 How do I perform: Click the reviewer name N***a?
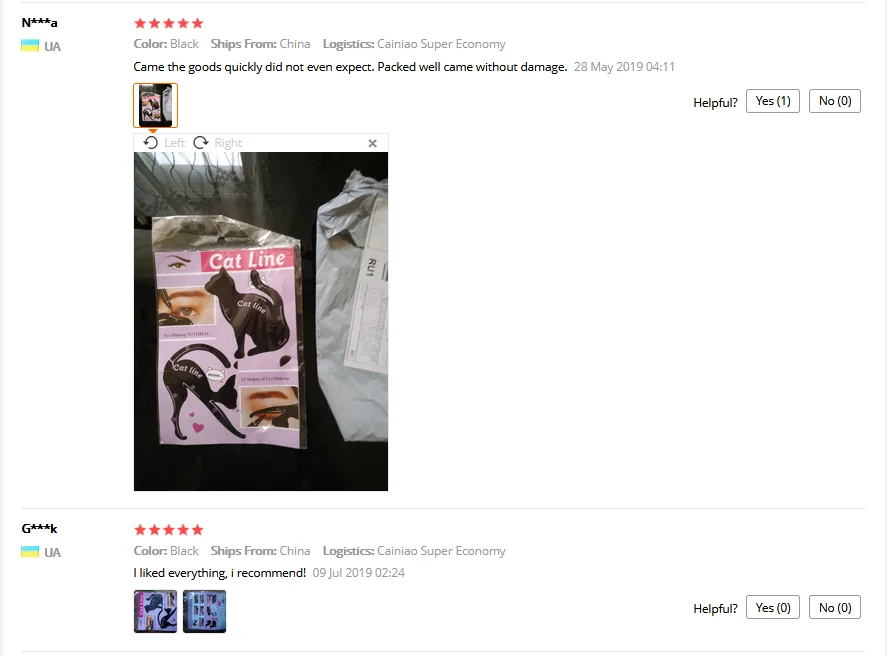point(40,23)
